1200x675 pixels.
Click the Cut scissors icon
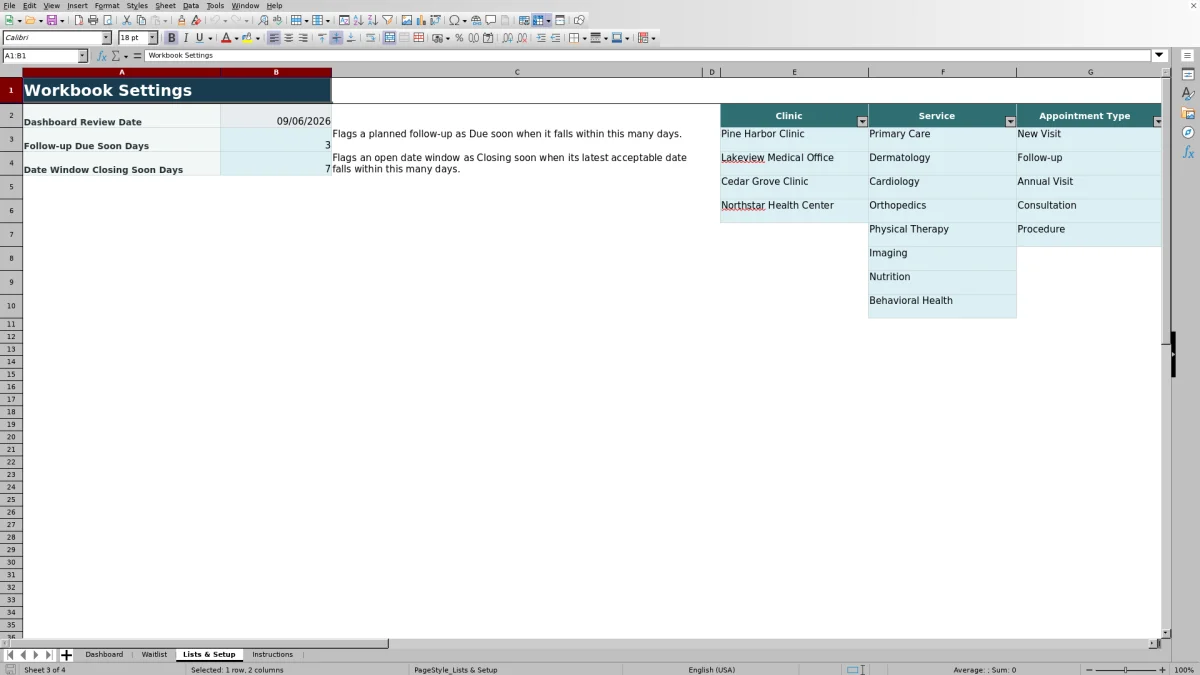[x=126, y=20]
